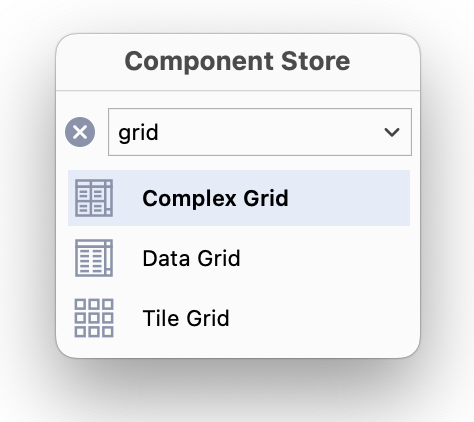Clear the search with the X icon

pyautogui.click(x=80, y=132)
